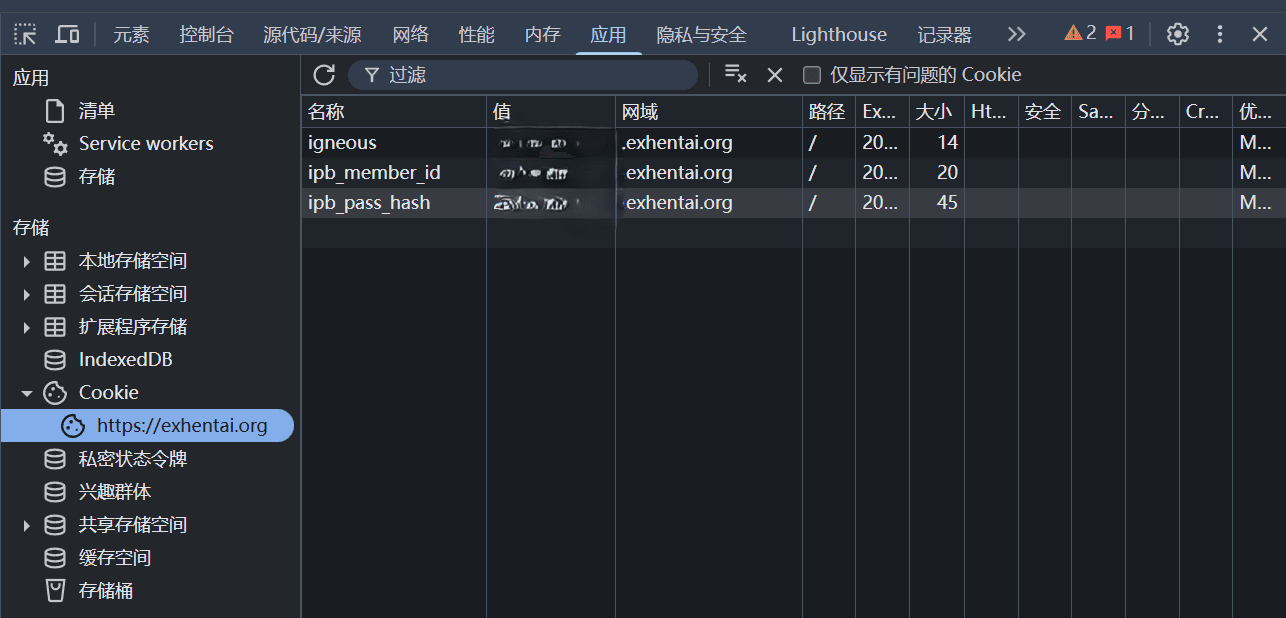The width and height of the screenshot is (1286, 618).
Task: Select Service workers in the sidebar
Action: coord(146,144)
